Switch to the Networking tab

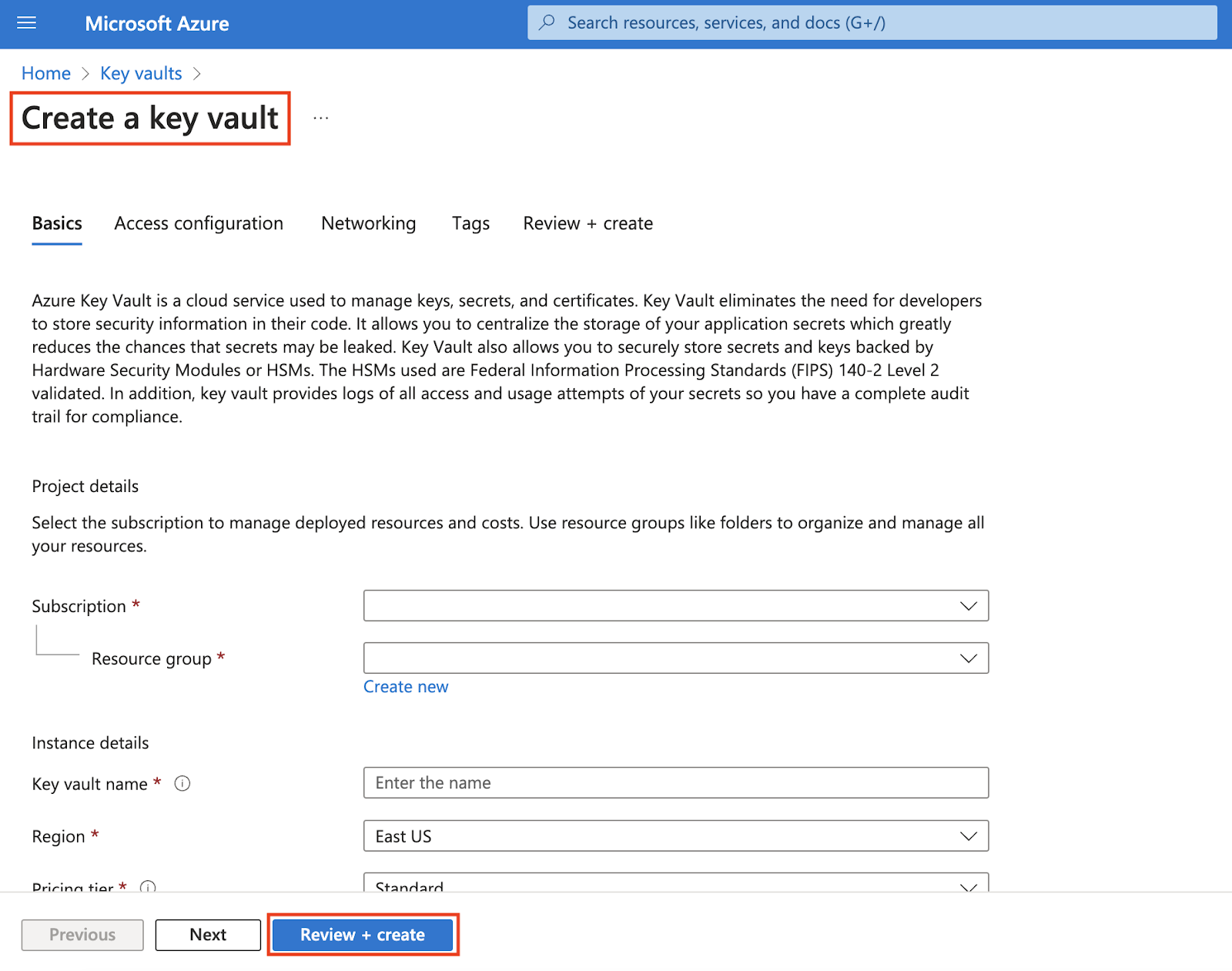point(369,223)
